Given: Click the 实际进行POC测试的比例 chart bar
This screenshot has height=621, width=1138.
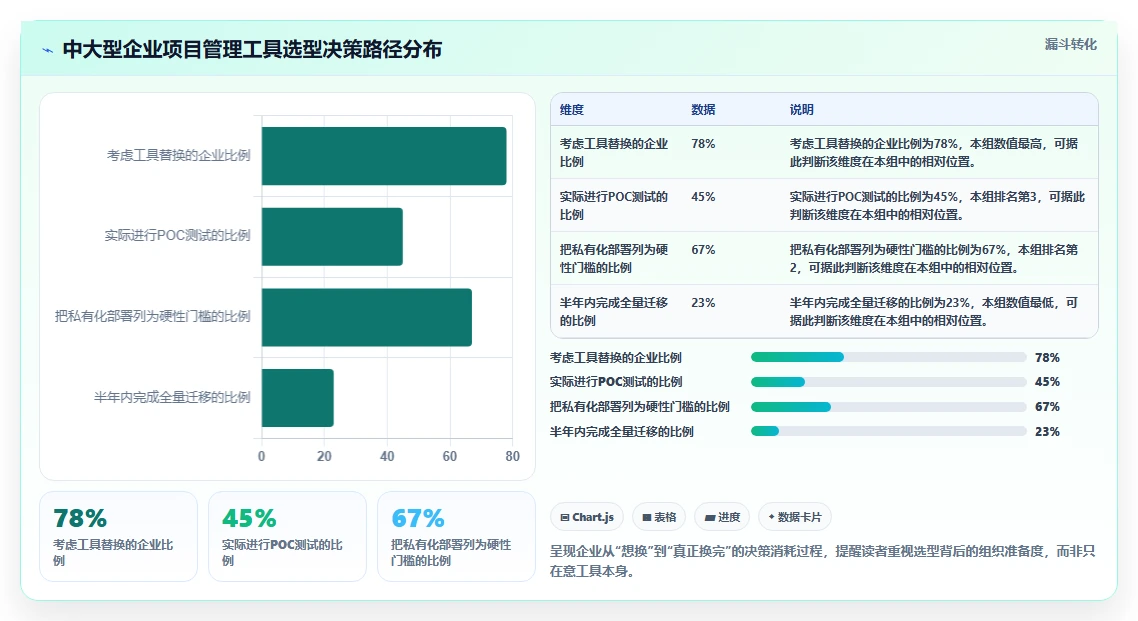Looking at the screenshot, I should [332, 237].
